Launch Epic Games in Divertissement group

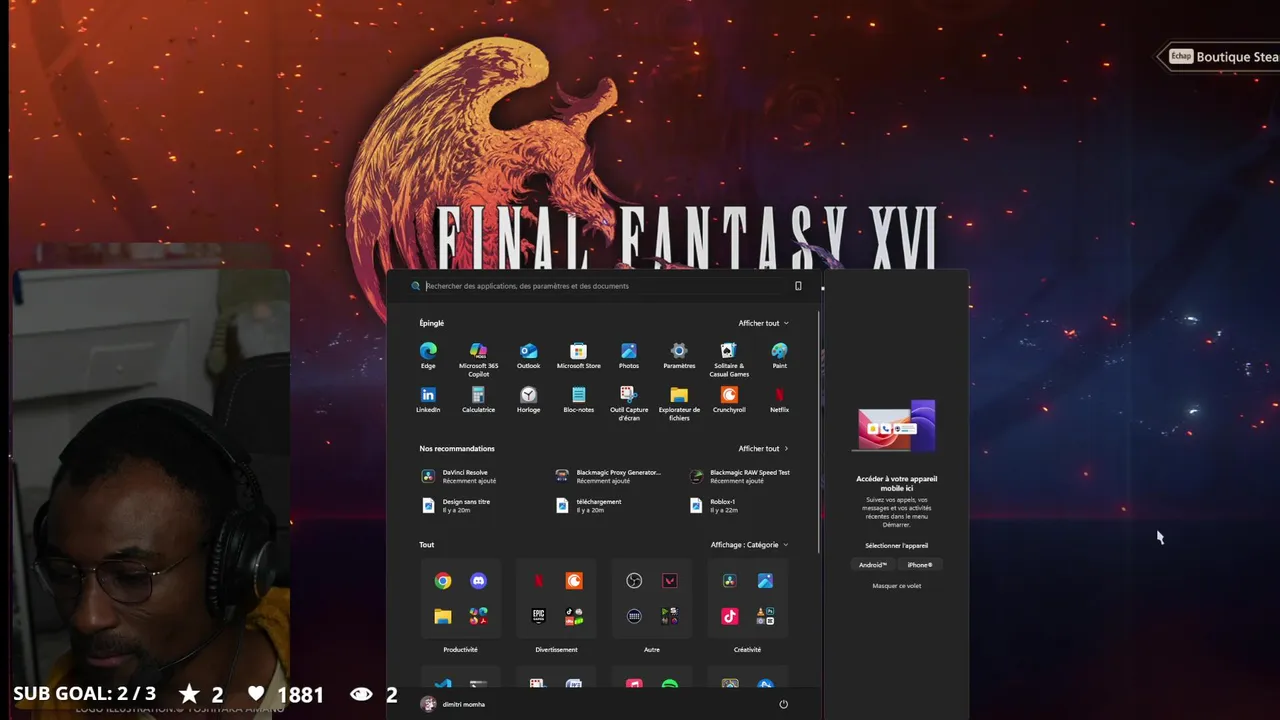coord(539,616)
